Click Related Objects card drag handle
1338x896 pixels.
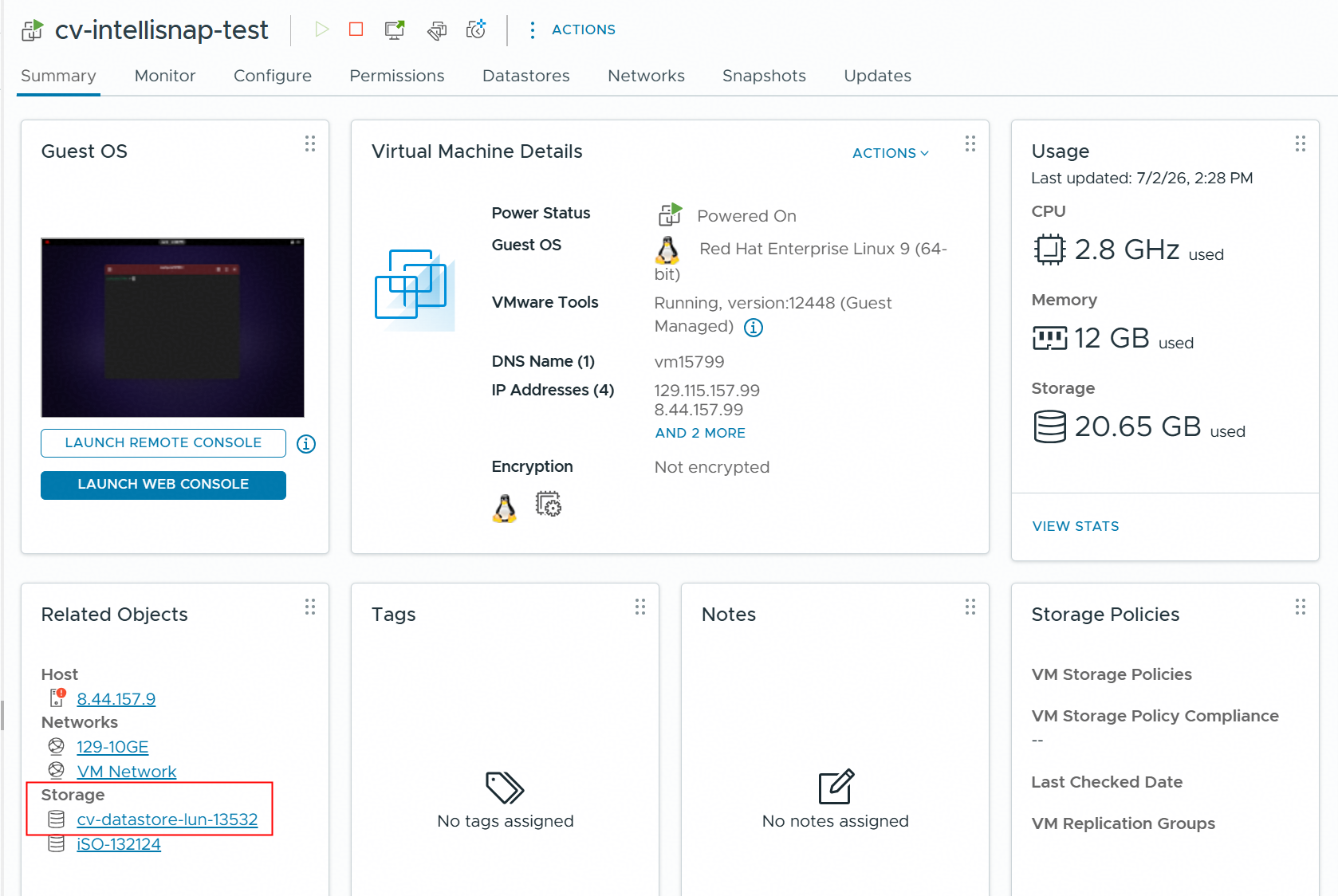[x=310, y=607]
